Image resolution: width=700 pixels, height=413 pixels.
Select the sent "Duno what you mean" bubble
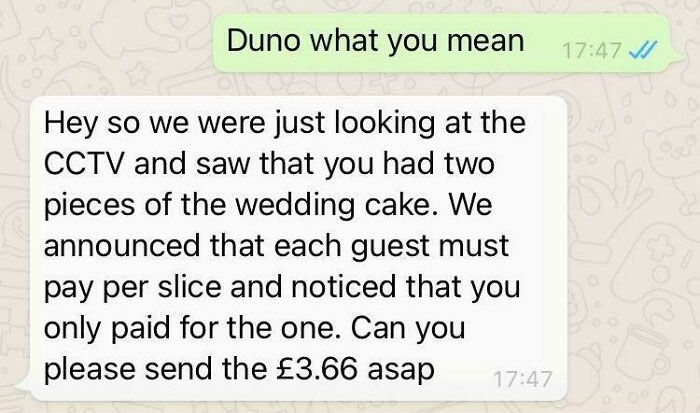441,43
